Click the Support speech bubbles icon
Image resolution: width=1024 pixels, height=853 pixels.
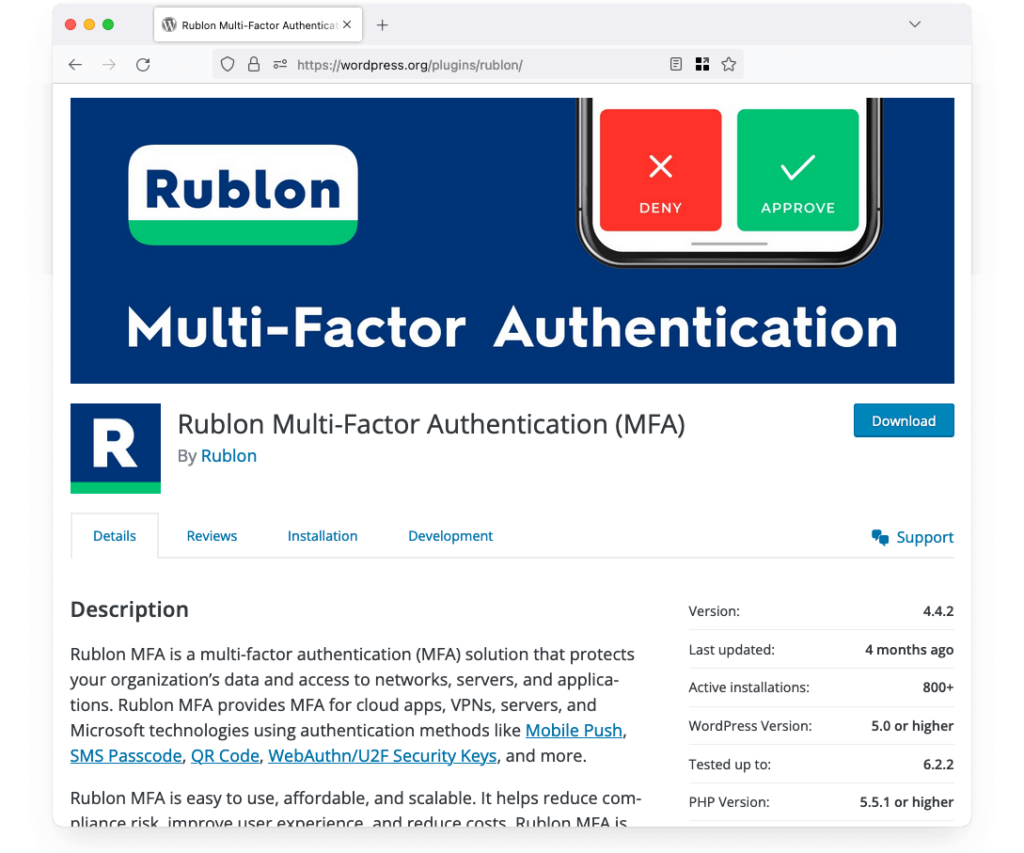pos(880,537)
